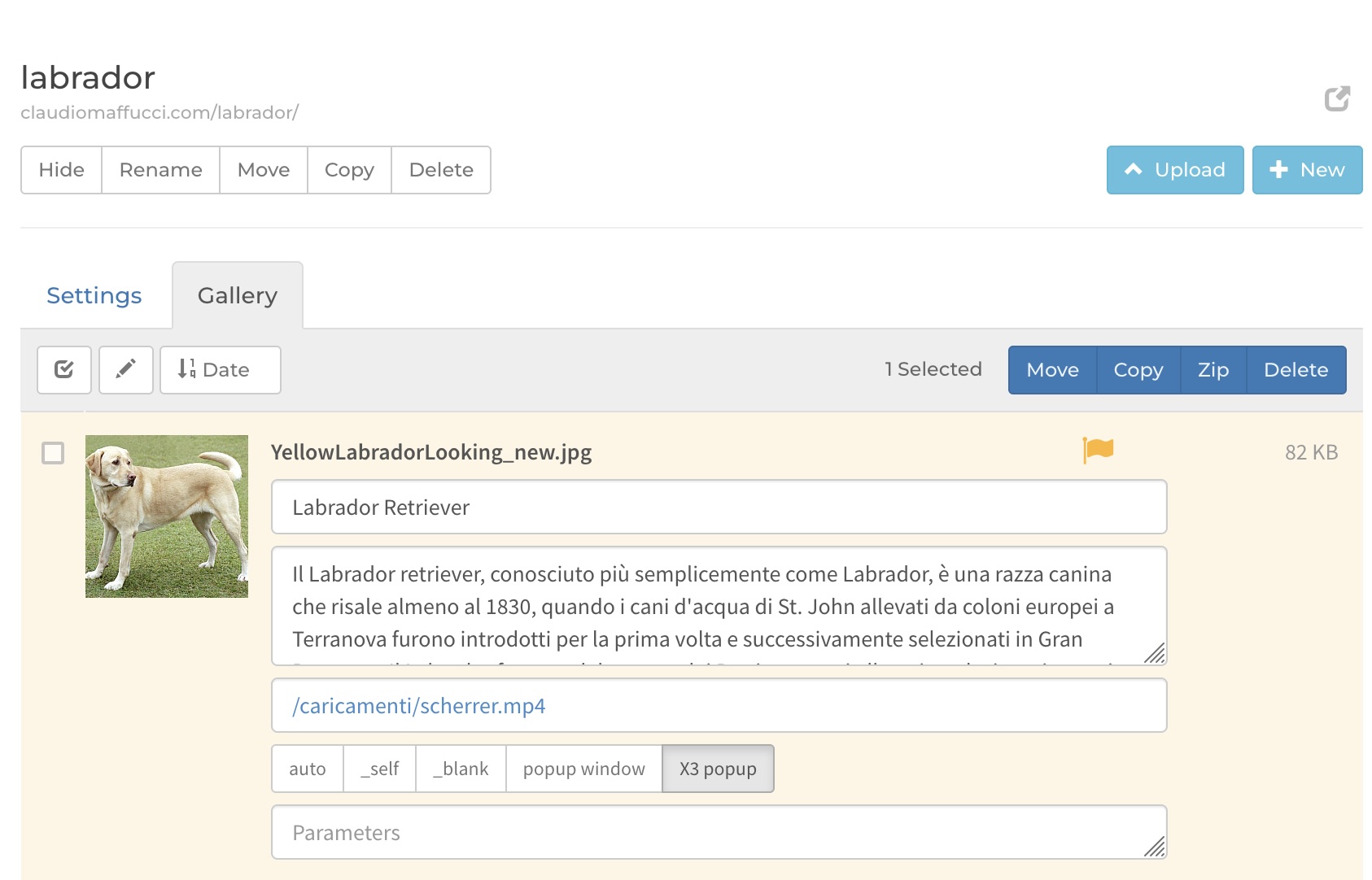Viewport: 1372px width, 880px height.
Task: Tick the checkbox beside YellowLabradorLooking_new.jpg
Action: (x=53, y=453)
